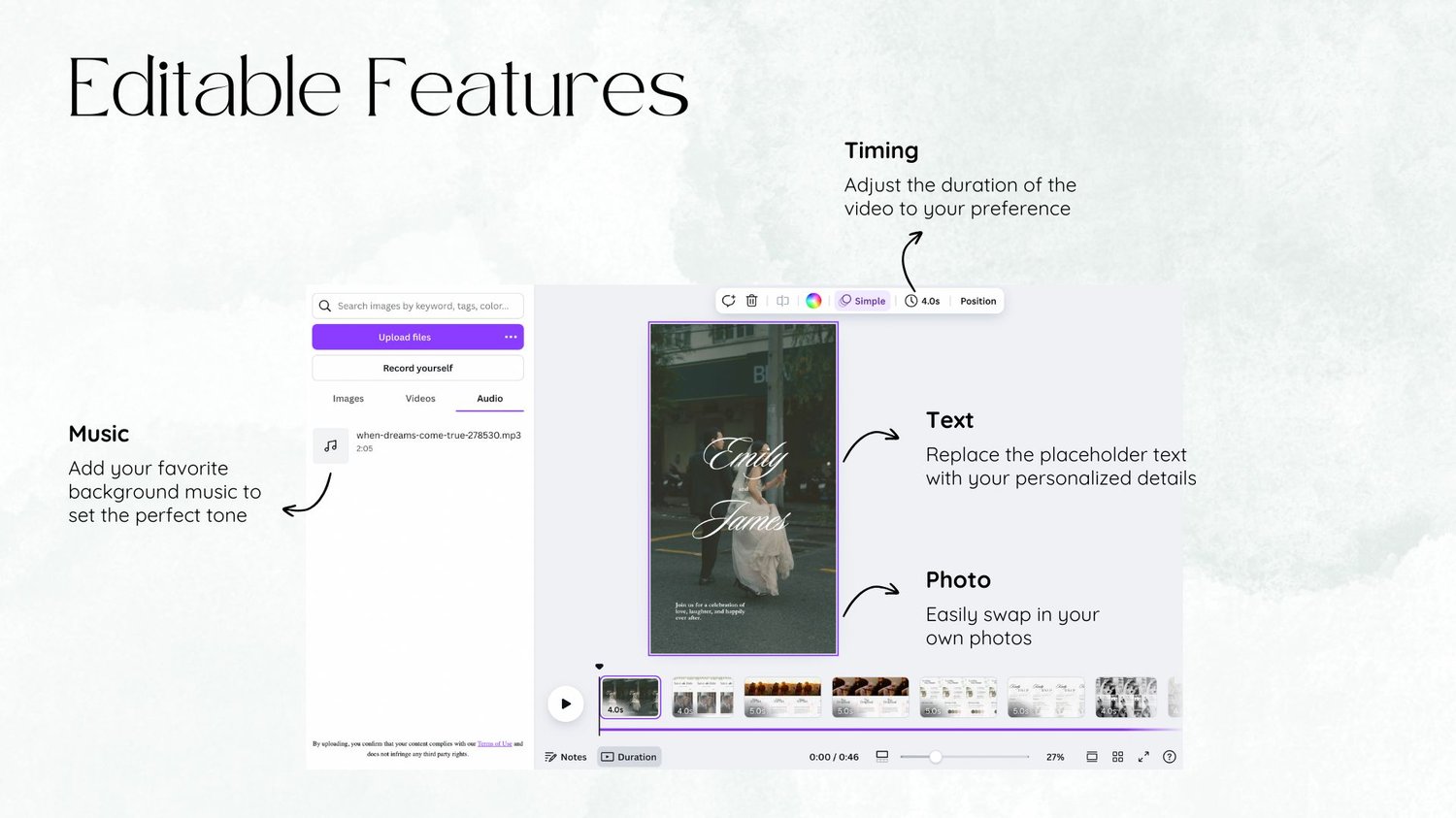The width and height of the screenshot is (1456, 818).
Task: Select the Audio tab
Action: (489, 399)
